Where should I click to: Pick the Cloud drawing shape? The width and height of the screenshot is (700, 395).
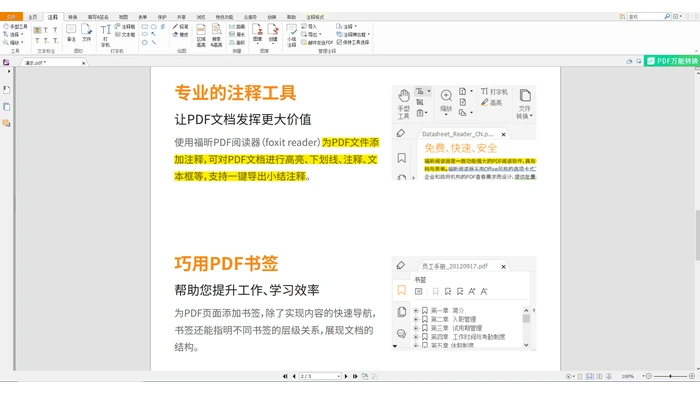tap(154, 27)
